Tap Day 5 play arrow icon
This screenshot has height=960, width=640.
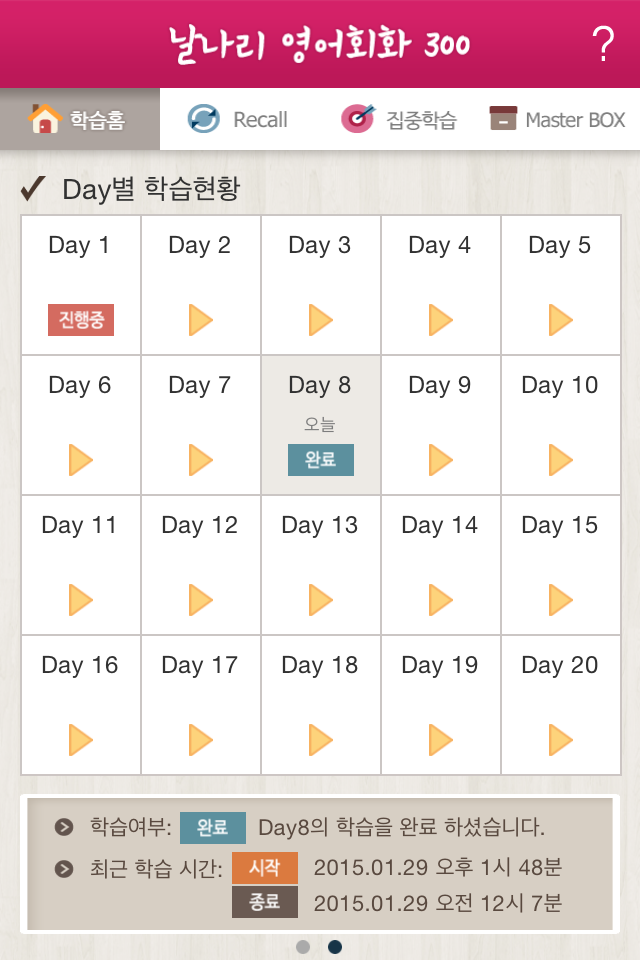pyautogui.click(x=561, y=320)
